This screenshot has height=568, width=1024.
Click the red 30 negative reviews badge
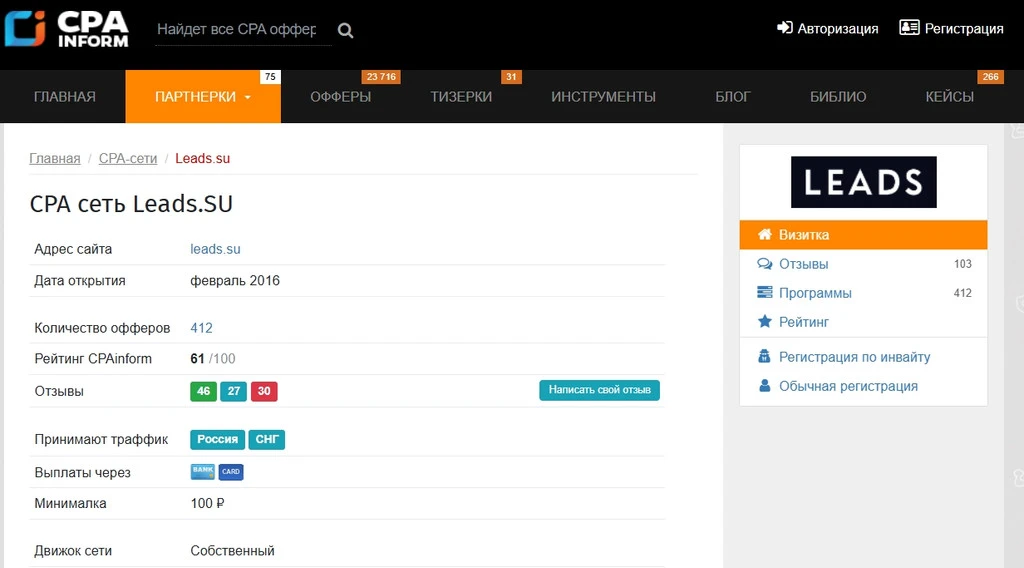click(x=264, y=391)
